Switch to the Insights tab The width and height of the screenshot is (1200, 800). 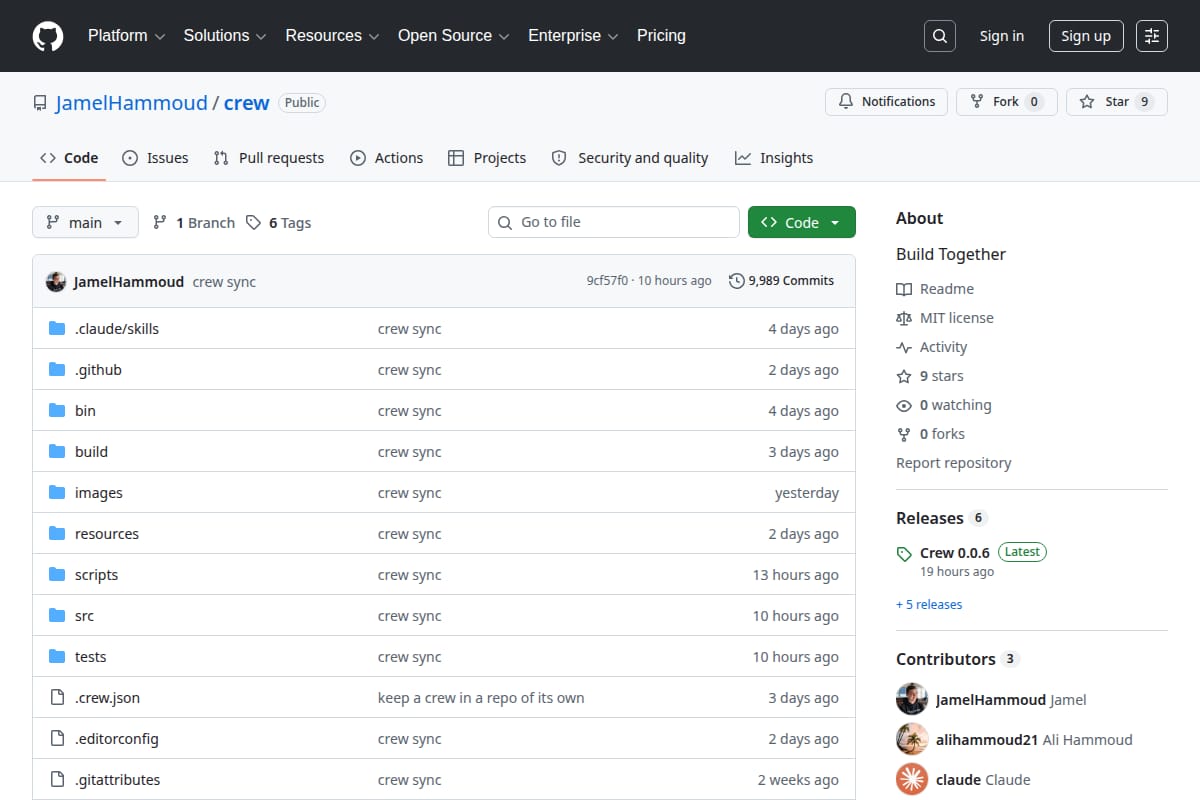click(774, 158)
